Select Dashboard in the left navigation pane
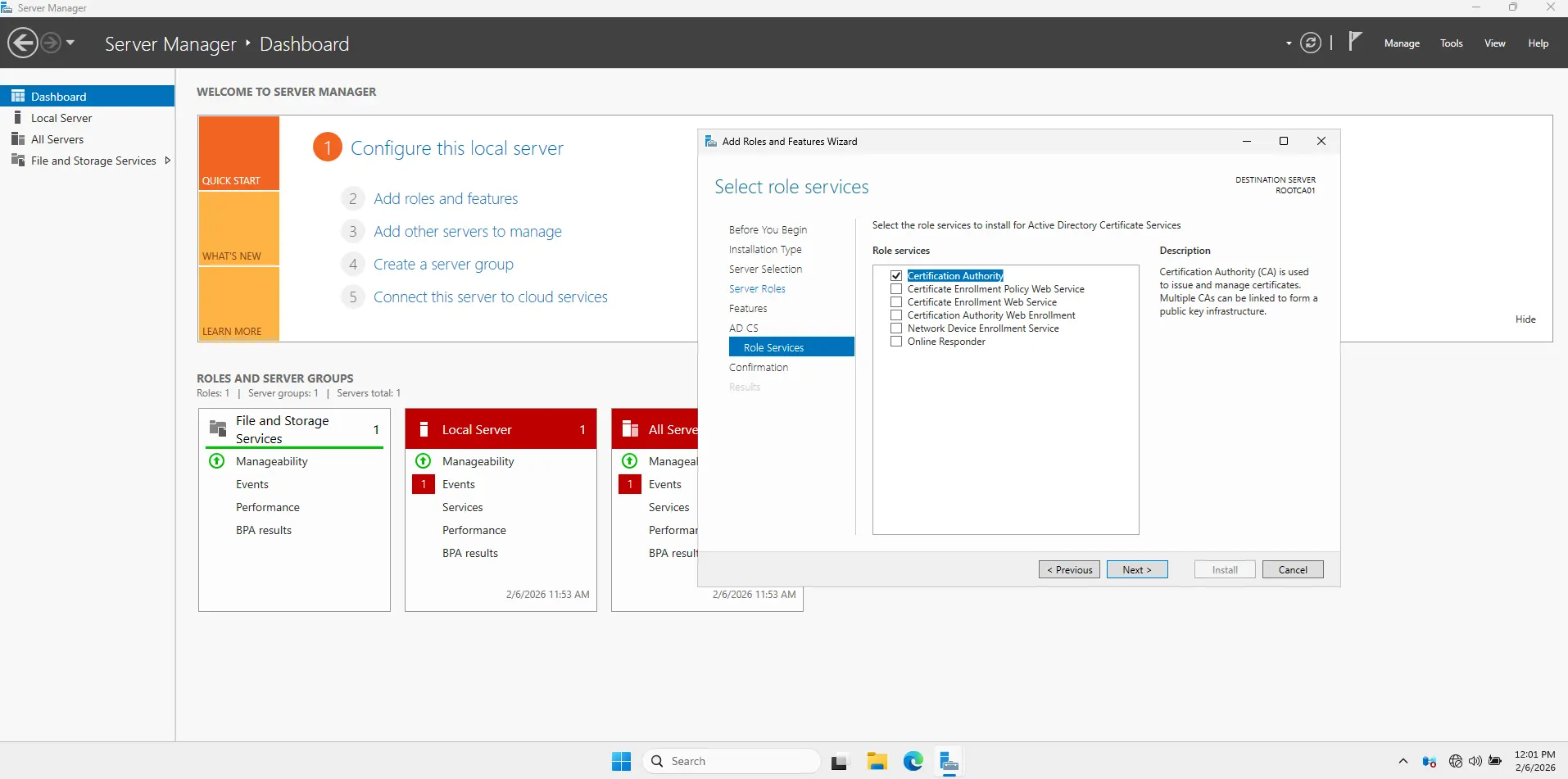The width and height of the screenshot is (1568, 779). [x=87, y=96]
